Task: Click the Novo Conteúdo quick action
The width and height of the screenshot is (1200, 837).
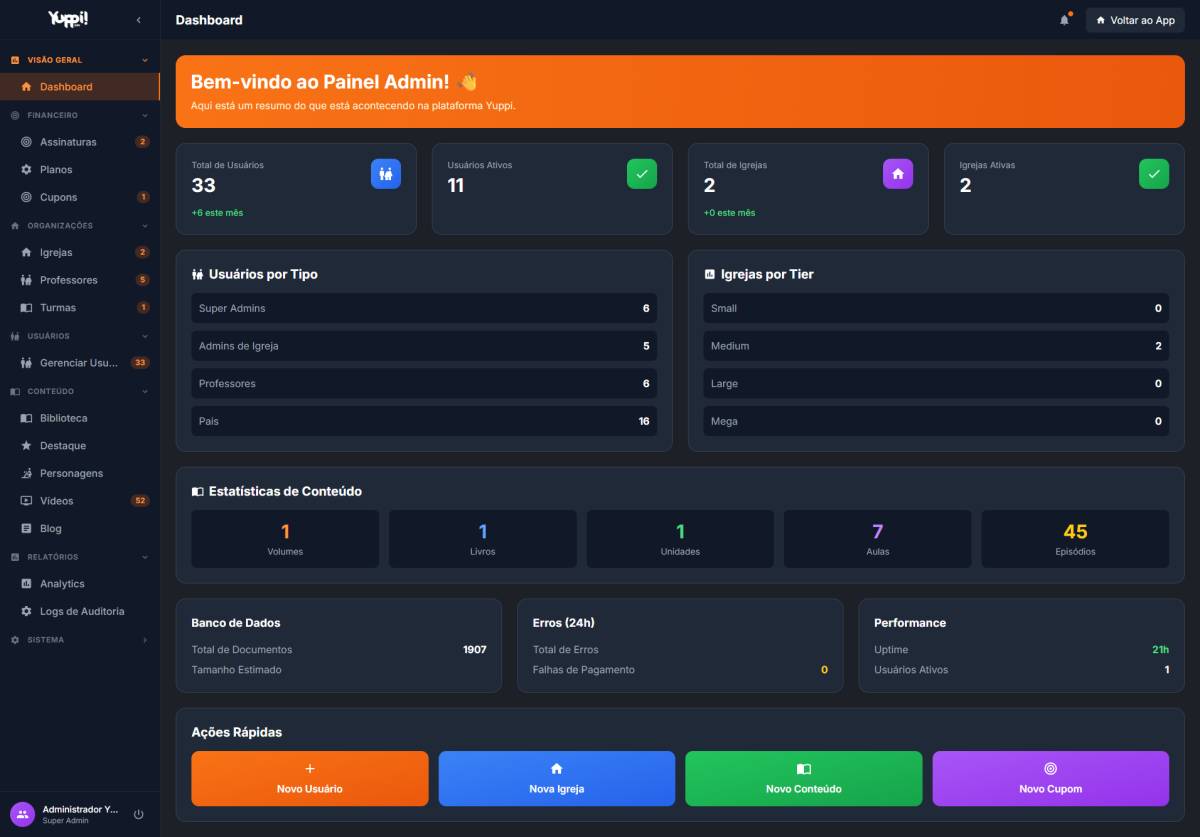Action: point(803,778)
